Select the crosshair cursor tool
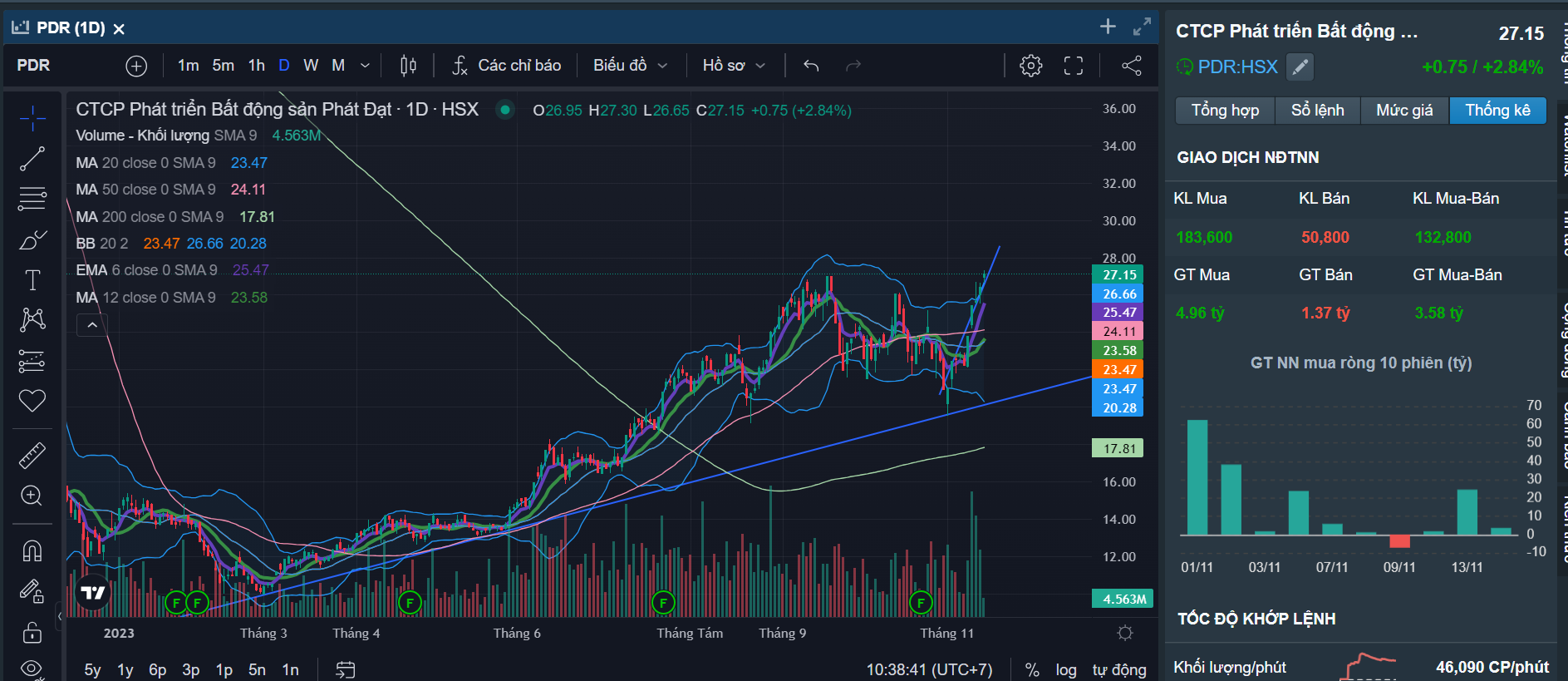1568x681 pixels. click(x=32, y=118)
